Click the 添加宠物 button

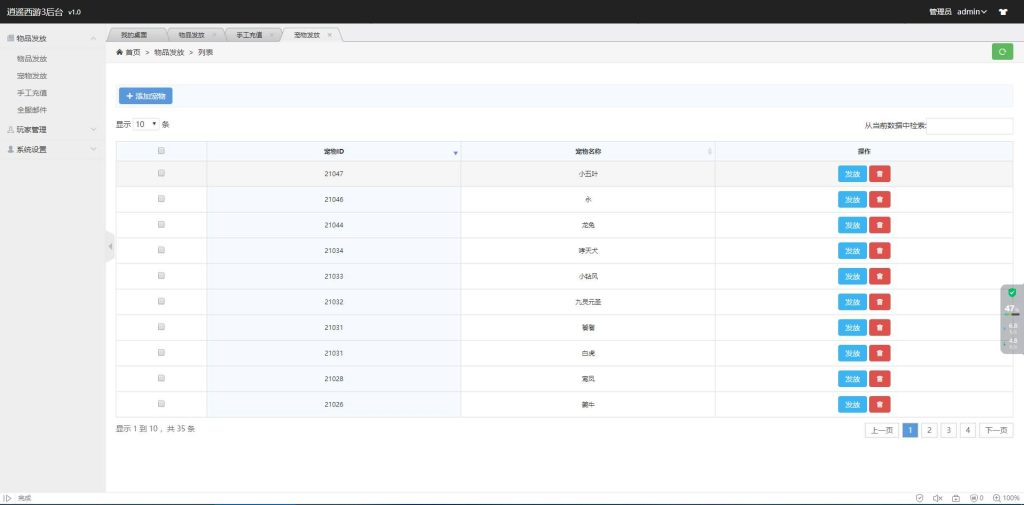tap(146, 96)
